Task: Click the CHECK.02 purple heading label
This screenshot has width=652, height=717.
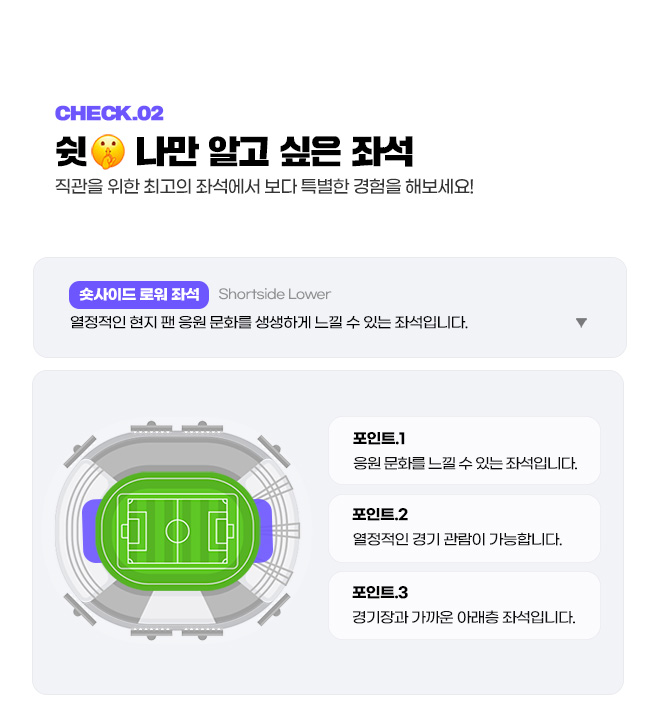Action: point(109,113)
